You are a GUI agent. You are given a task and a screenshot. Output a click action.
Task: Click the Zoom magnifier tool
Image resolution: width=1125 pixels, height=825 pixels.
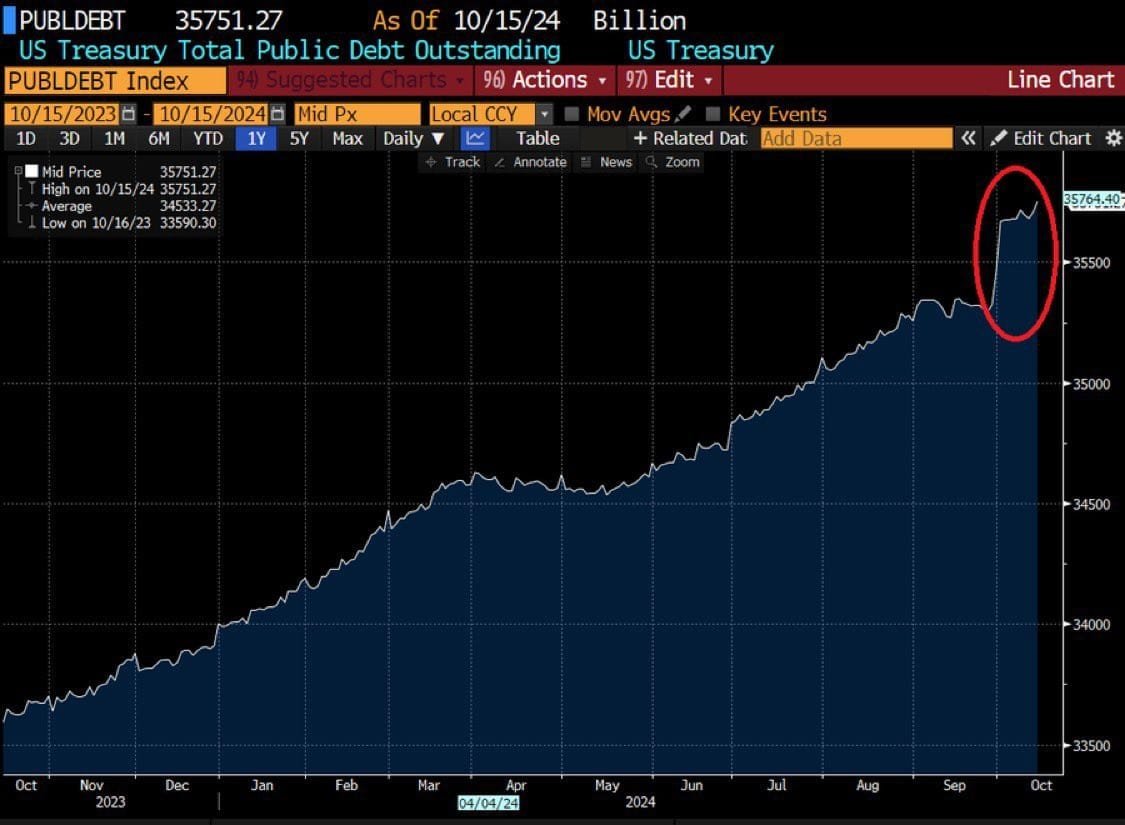click(x=673, y=162)
